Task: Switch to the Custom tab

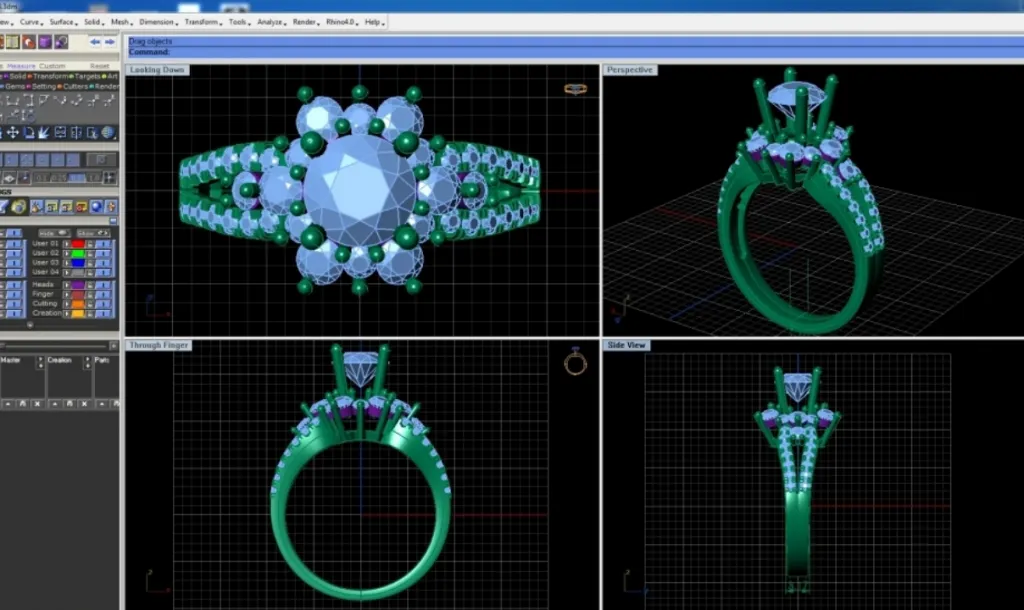Action: (52, 65)
